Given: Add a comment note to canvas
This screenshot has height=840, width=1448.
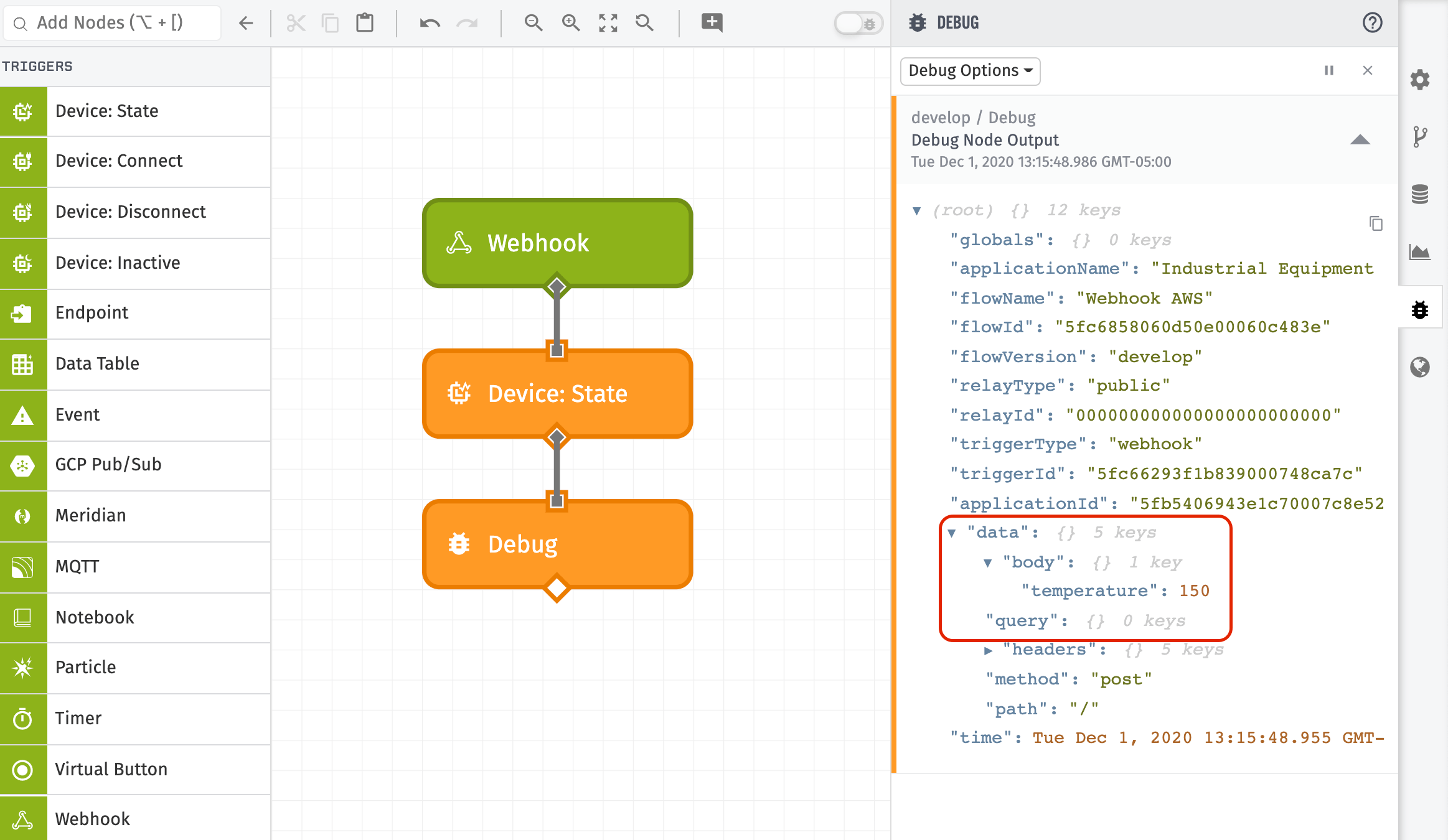Looking at the screenshot, I should pos(712,22).
